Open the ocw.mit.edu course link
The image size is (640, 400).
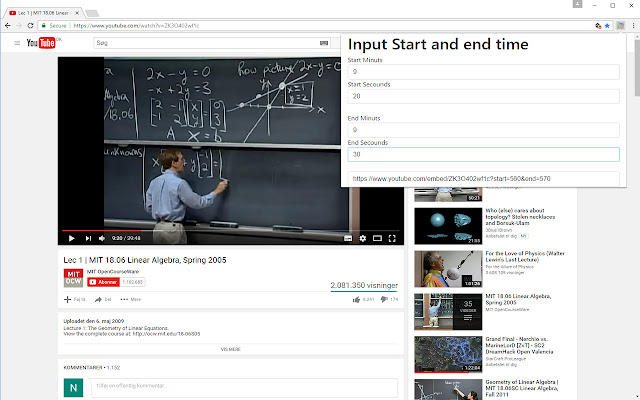tap(166, 334)
